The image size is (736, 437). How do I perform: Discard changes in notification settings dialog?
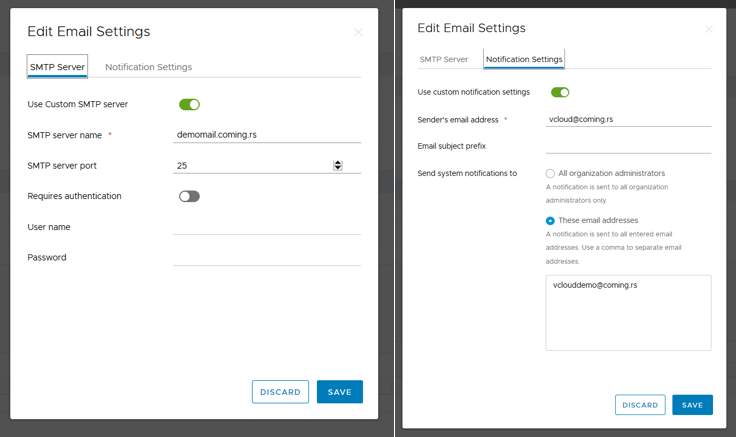[x=640, y=405]
